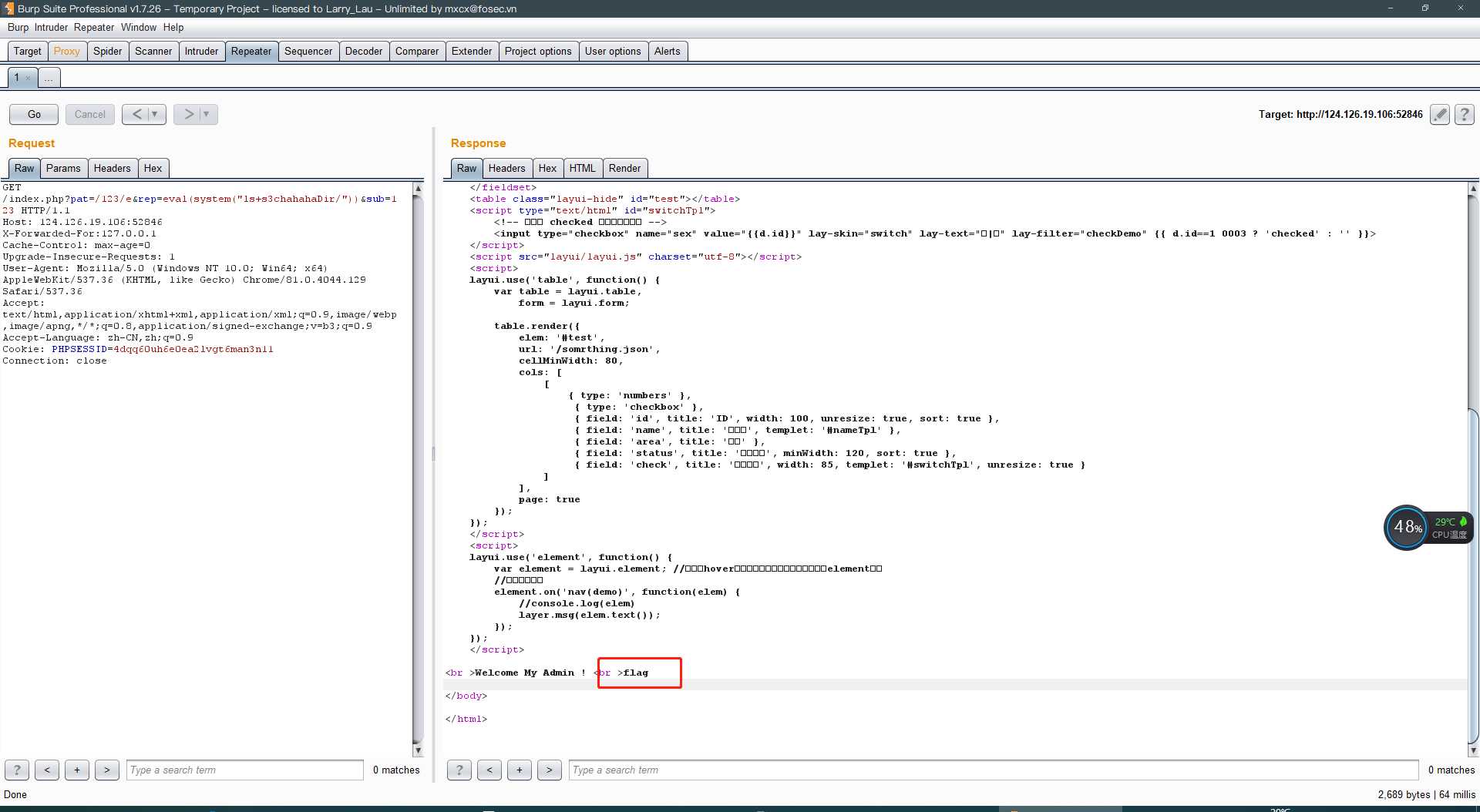Find previous match in response search
Viewport: 1480px width, 812px height.
pos(489,770)
